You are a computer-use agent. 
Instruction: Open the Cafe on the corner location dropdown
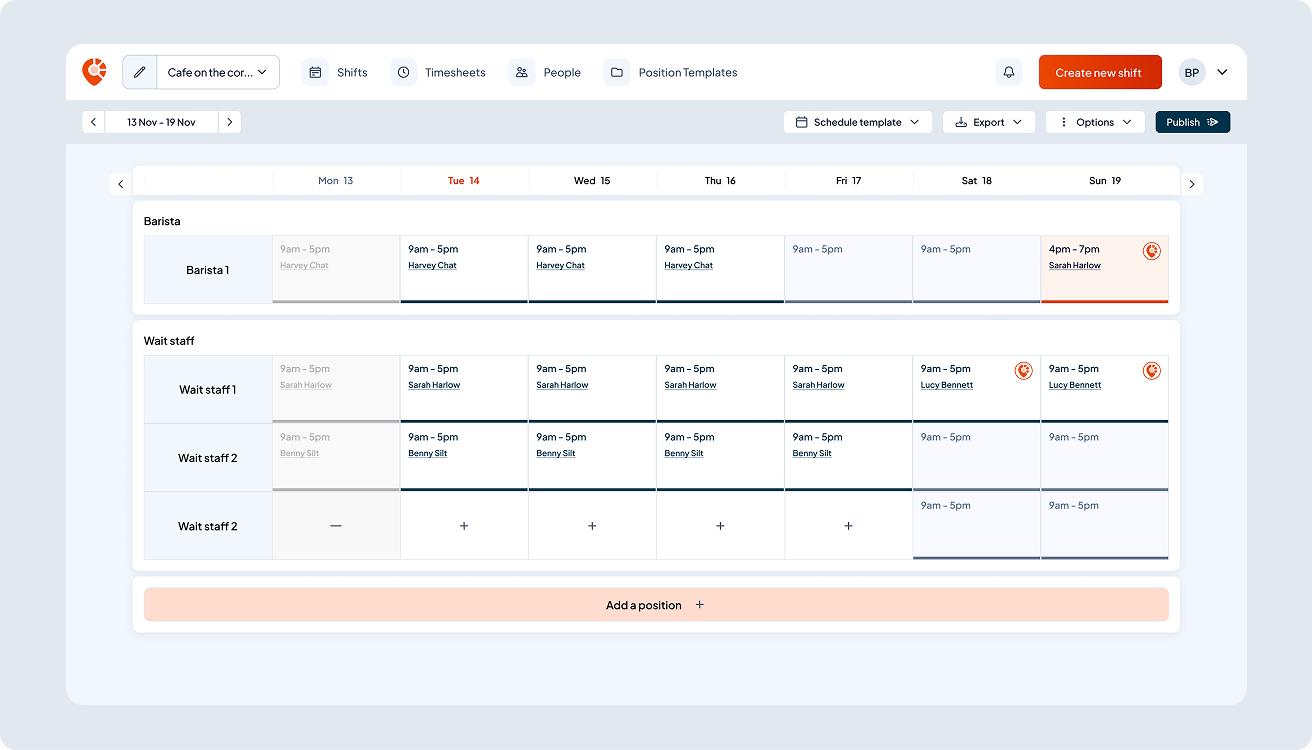[218, 72]
